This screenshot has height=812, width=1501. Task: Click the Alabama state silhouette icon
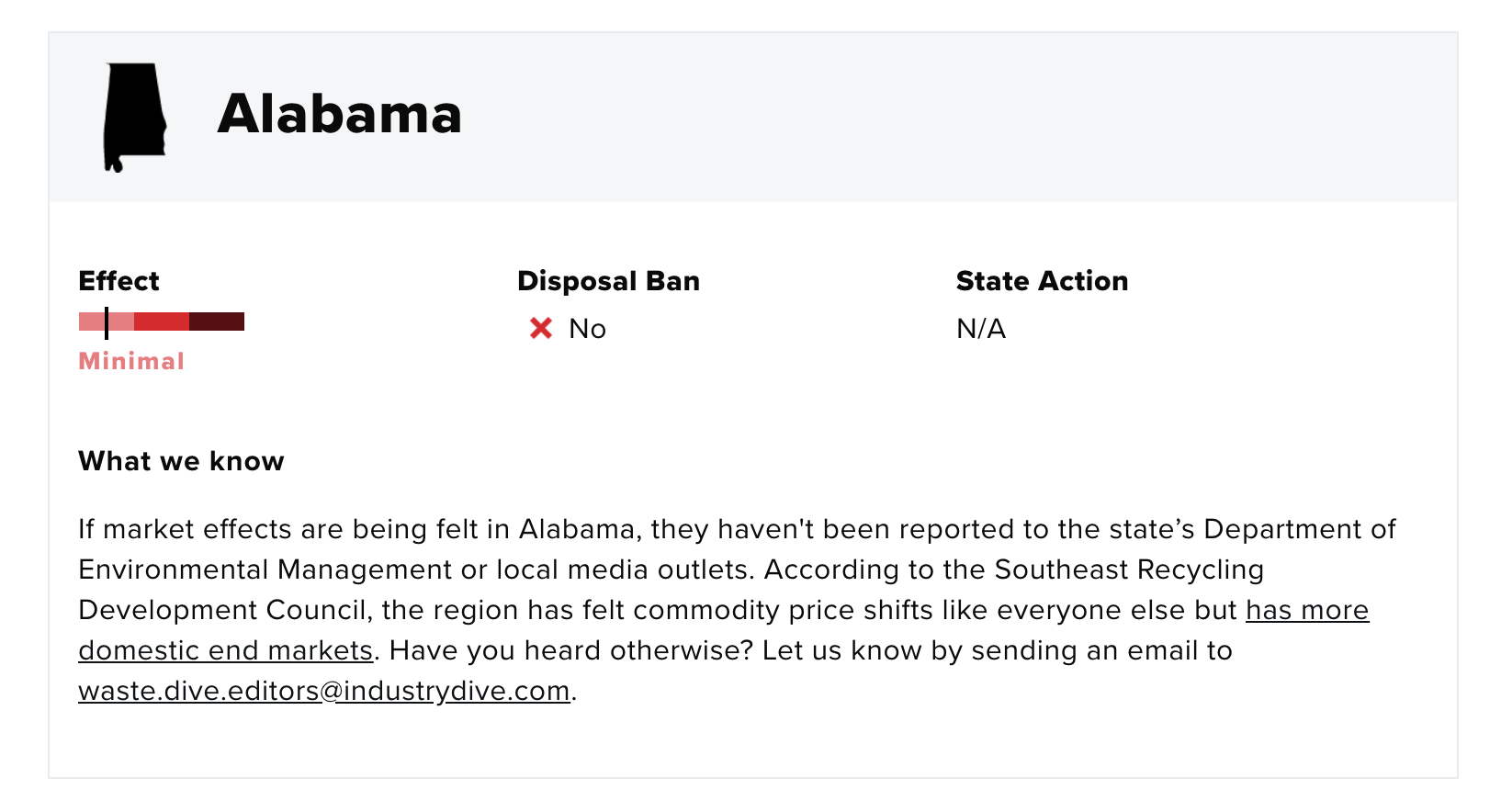pos(135,117)
